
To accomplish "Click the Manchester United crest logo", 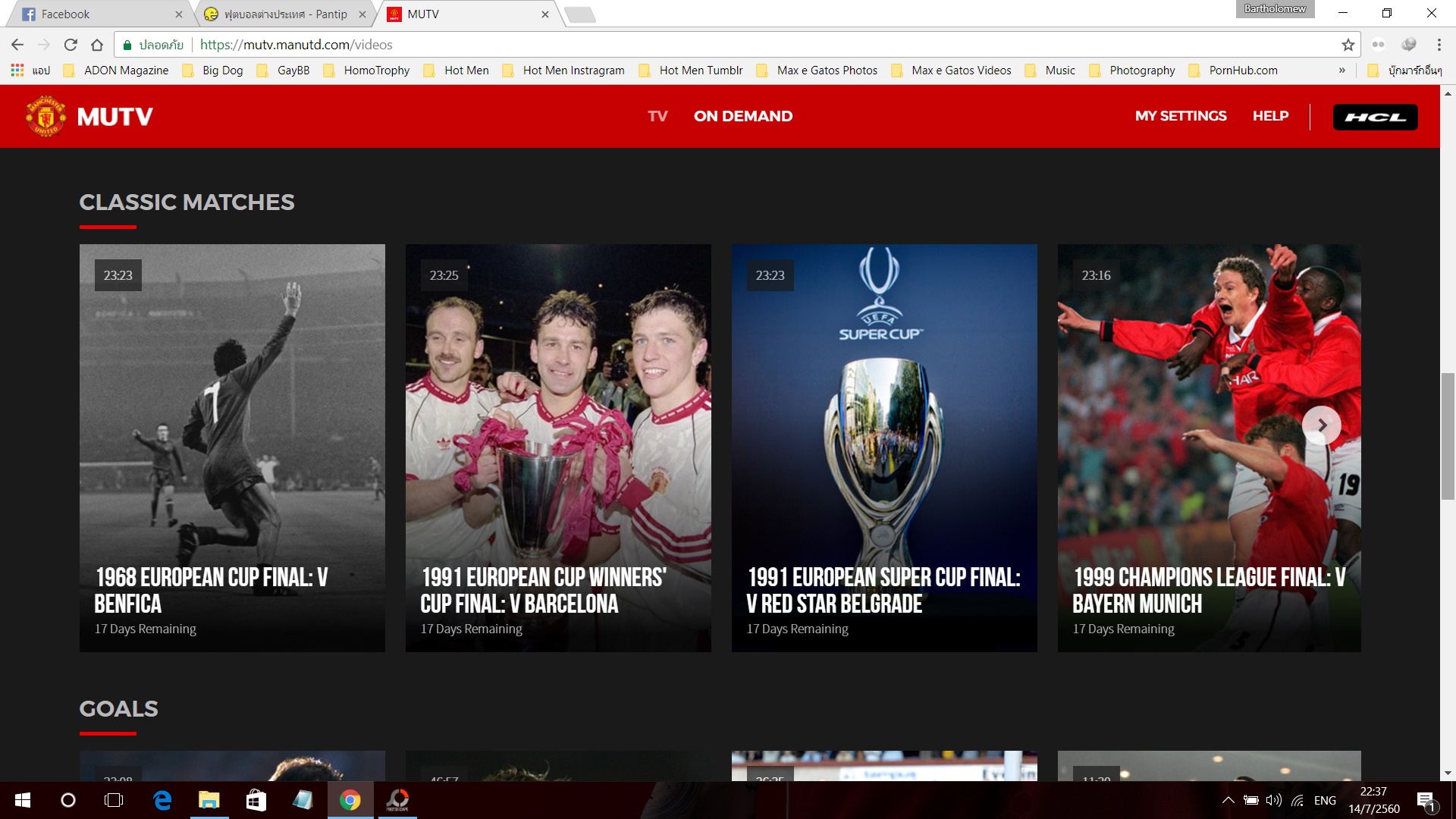I will pyautogui.click(x=45, y=116).
